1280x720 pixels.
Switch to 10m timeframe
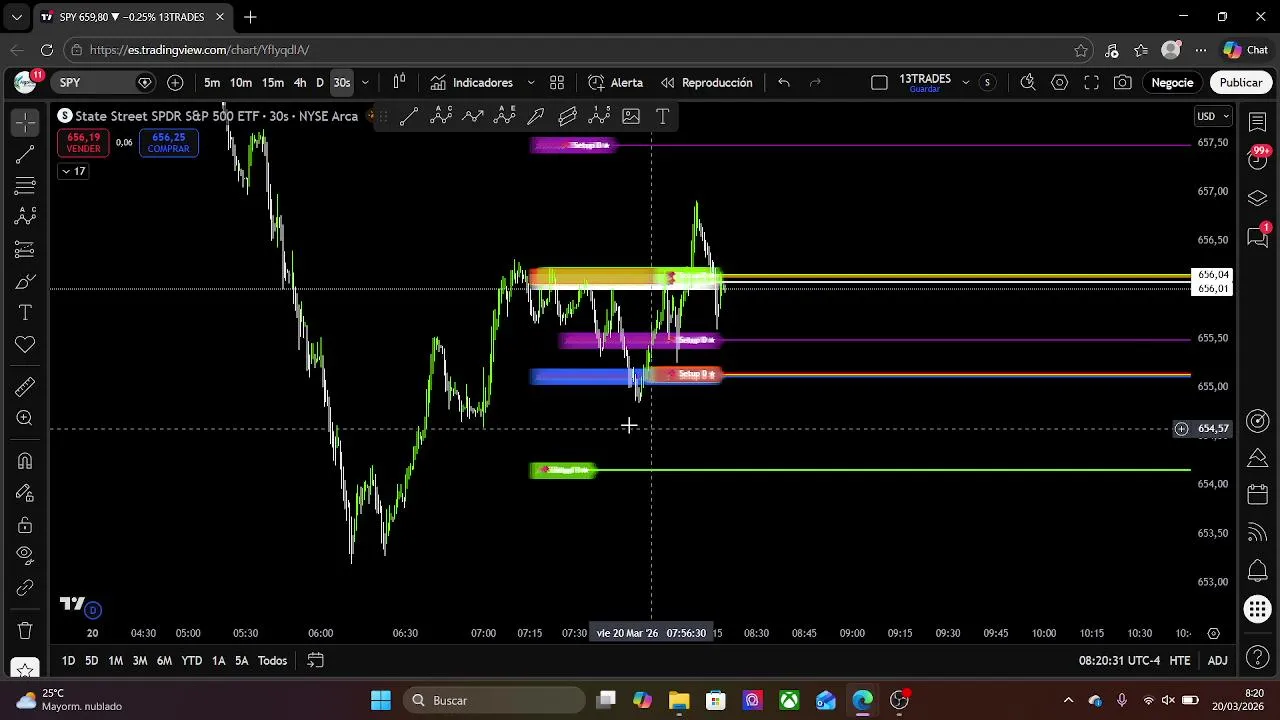click(x=241, y=83)
